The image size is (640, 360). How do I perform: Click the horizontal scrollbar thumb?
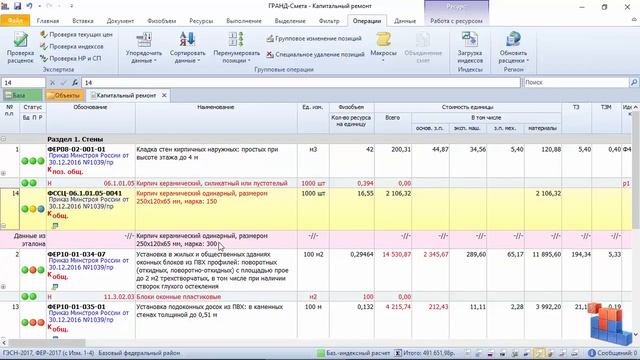coord(47,343)
